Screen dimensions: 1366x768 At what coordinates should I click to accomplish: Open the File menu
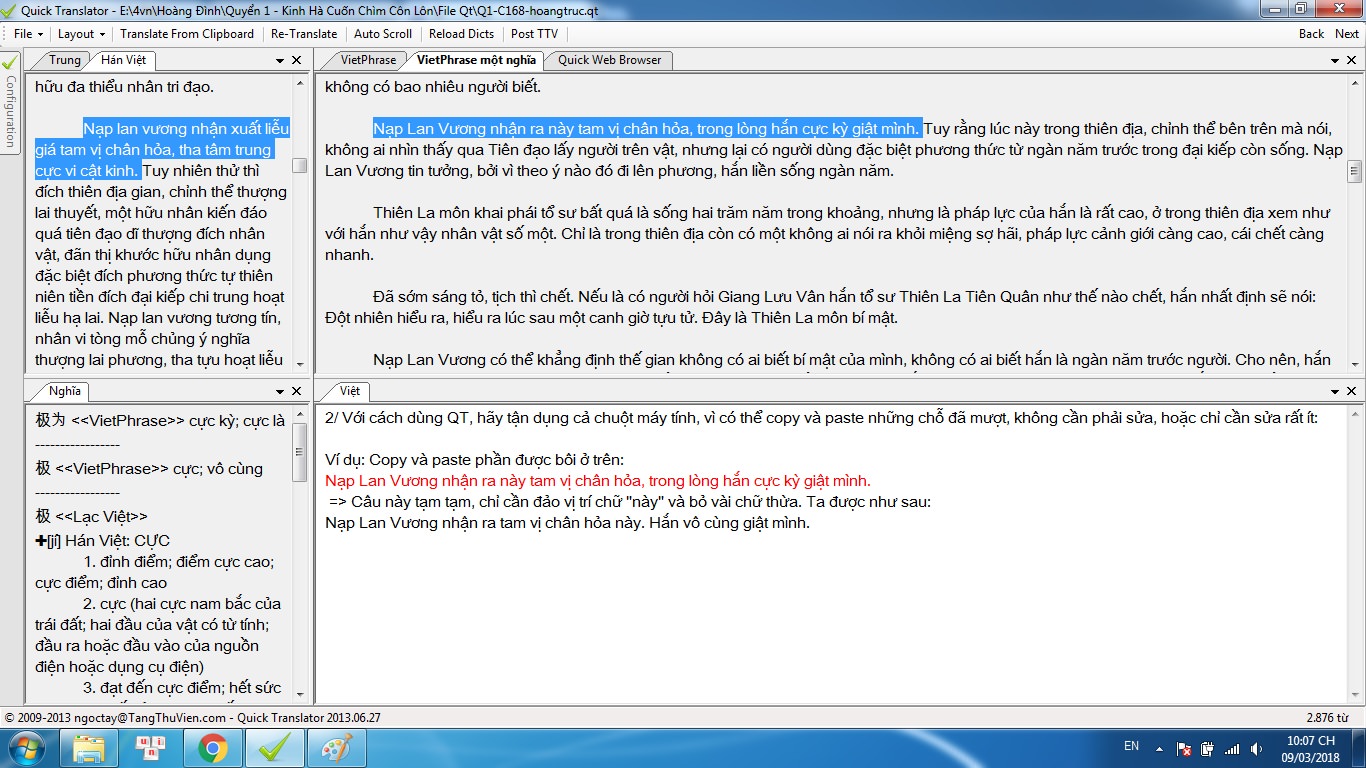(x=27, y=34)
